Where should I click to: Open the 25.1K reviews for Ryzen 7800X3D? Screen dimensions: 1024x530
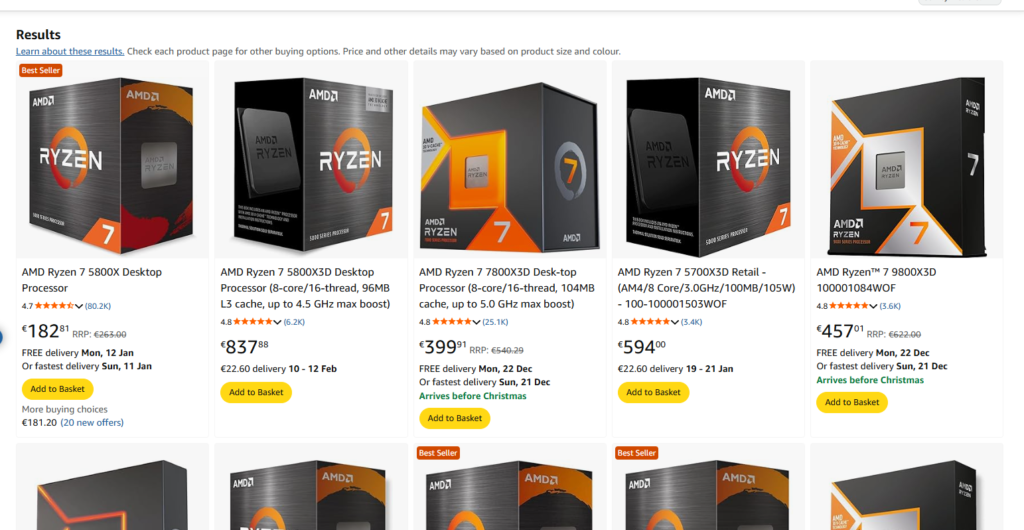coord(495,322)
